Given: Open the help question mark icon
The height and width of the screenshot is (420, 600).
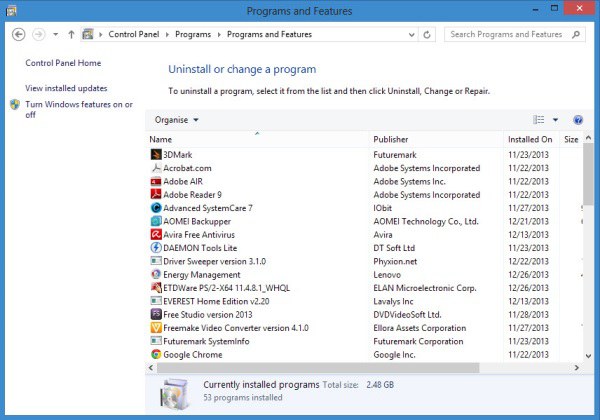Looking at the screenshot, I should coord(578,120).
